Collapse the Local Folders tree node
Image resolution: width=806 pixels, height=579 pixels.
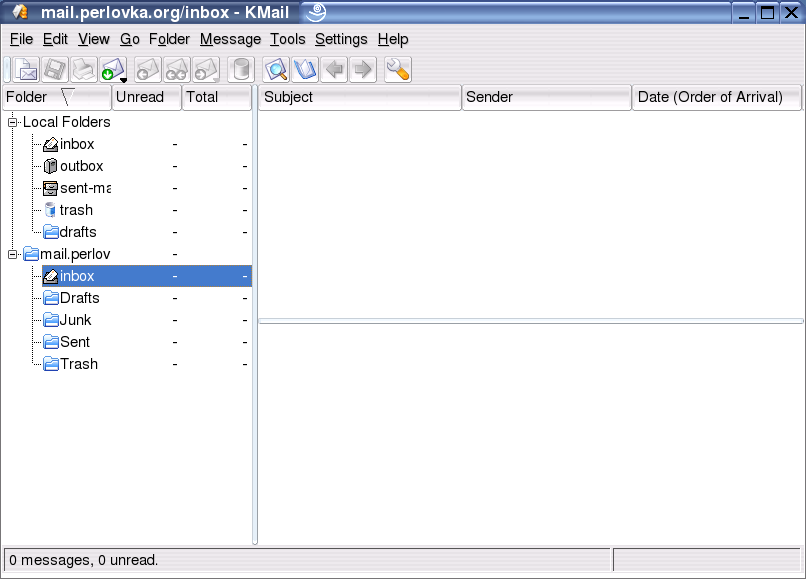coord(12,122)
